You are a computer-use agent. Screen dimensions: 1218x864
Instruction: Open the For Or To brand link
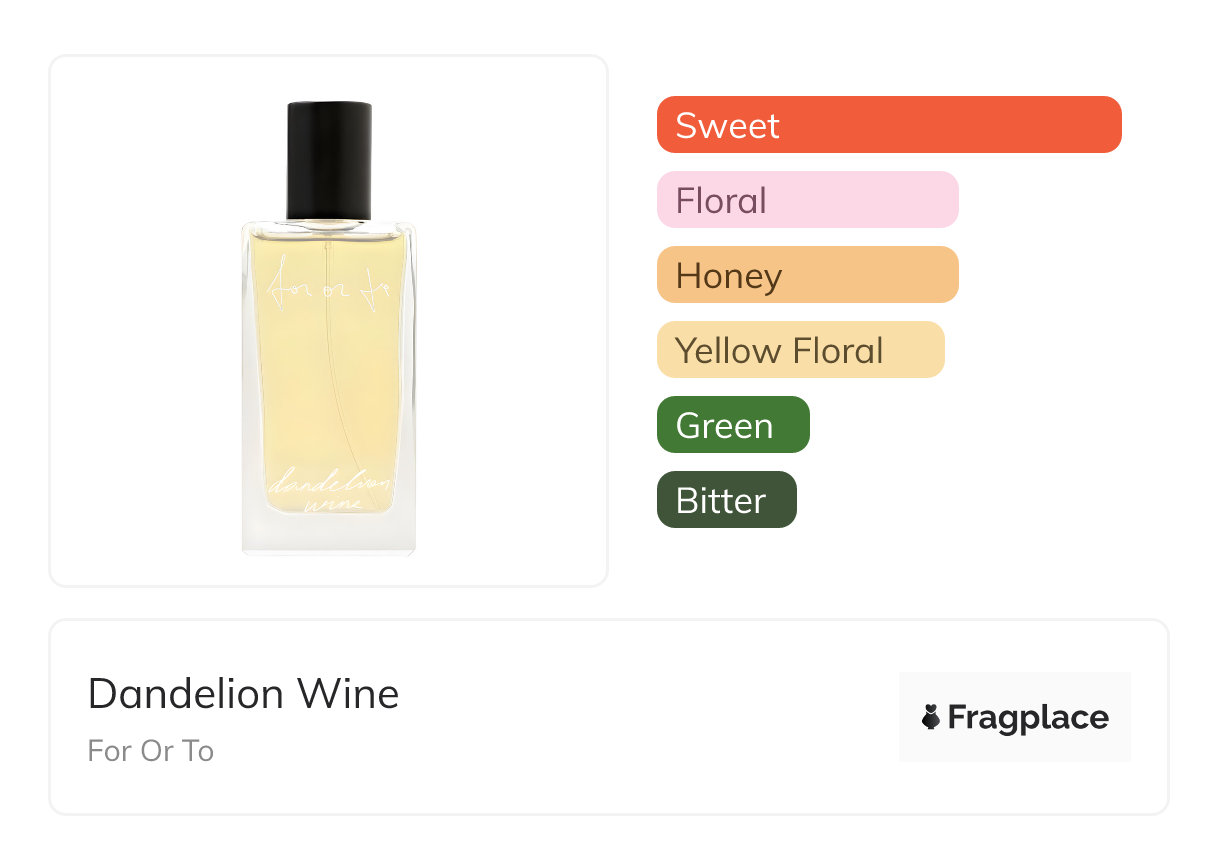tap(151, 751)
